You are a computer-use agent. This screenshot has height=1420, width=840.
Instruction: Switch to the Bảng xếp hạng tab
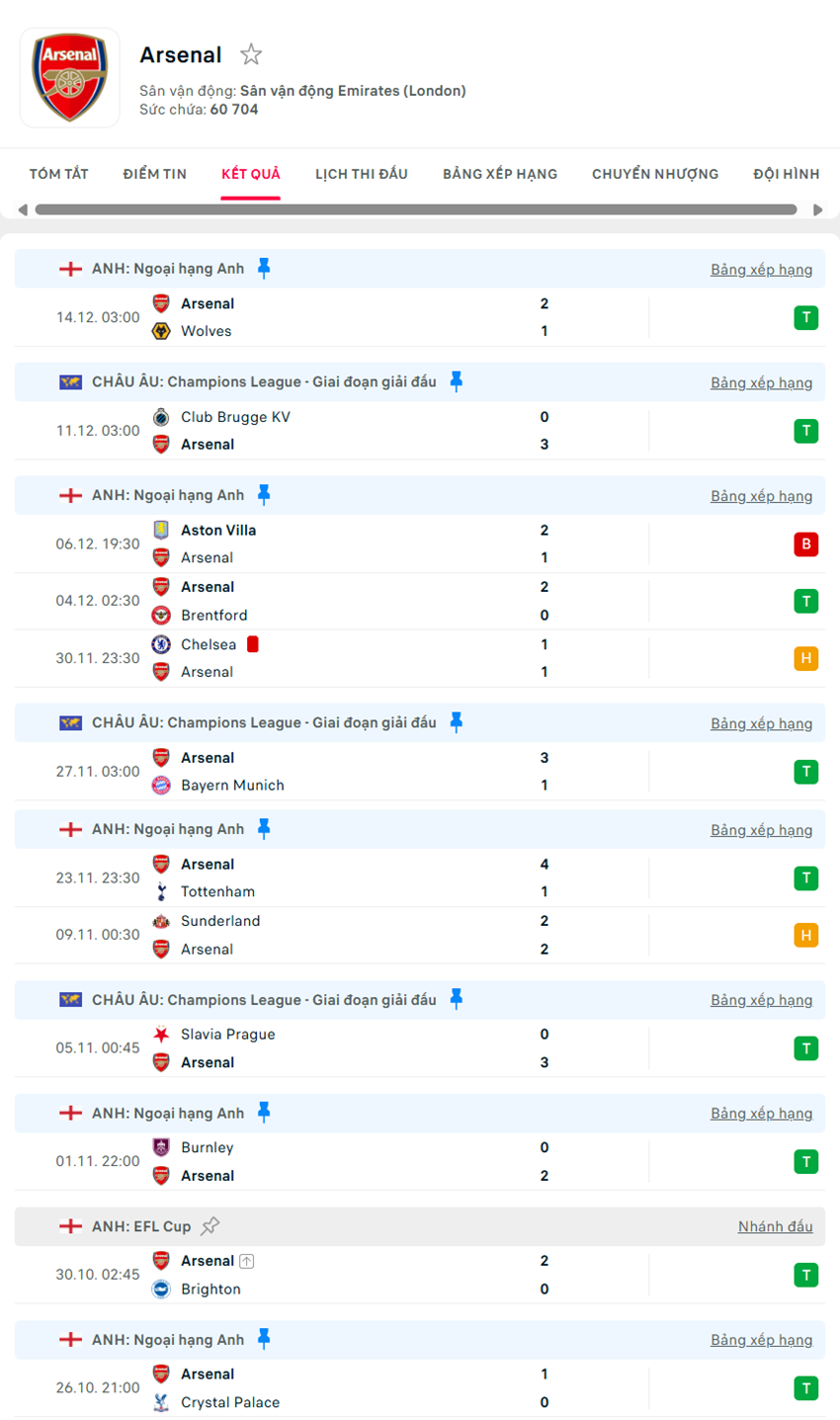pyautogui.click(x=499, y=174)
